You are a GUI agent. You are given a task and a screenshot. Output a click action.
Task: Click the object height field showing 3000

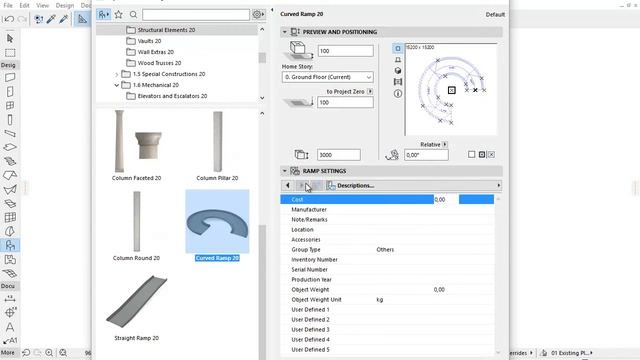[339, 155]
